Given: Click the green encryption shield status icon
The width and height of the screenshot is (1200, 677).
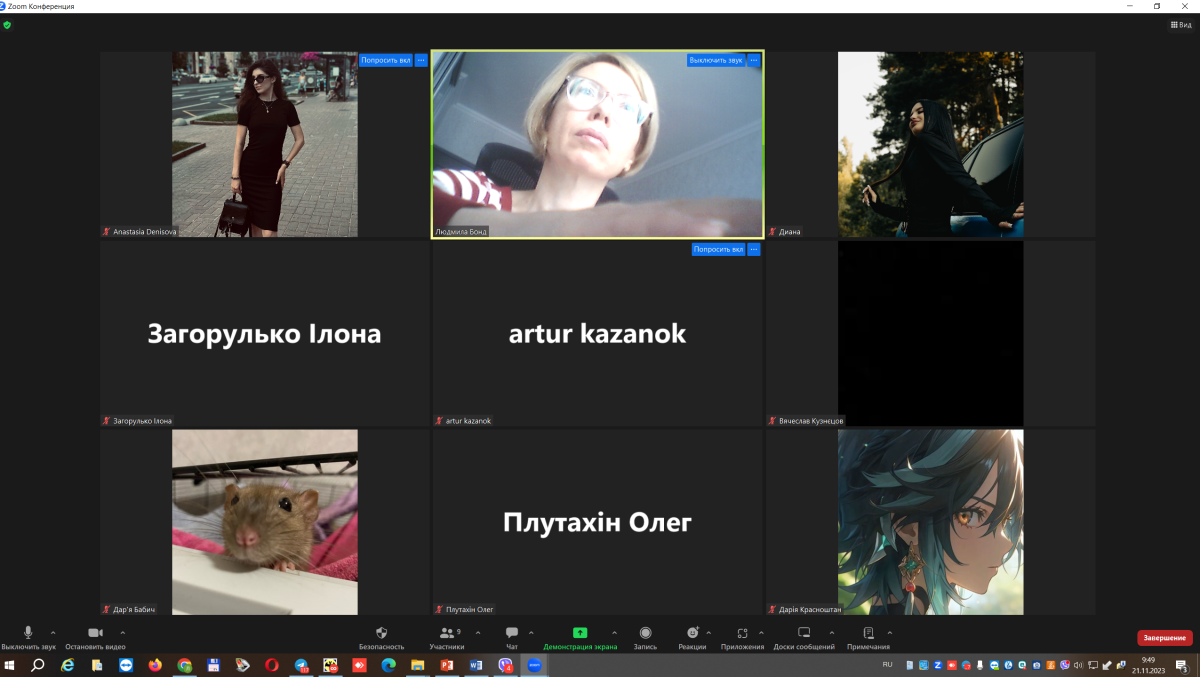Looking at the screenshot, I should 7,25.
